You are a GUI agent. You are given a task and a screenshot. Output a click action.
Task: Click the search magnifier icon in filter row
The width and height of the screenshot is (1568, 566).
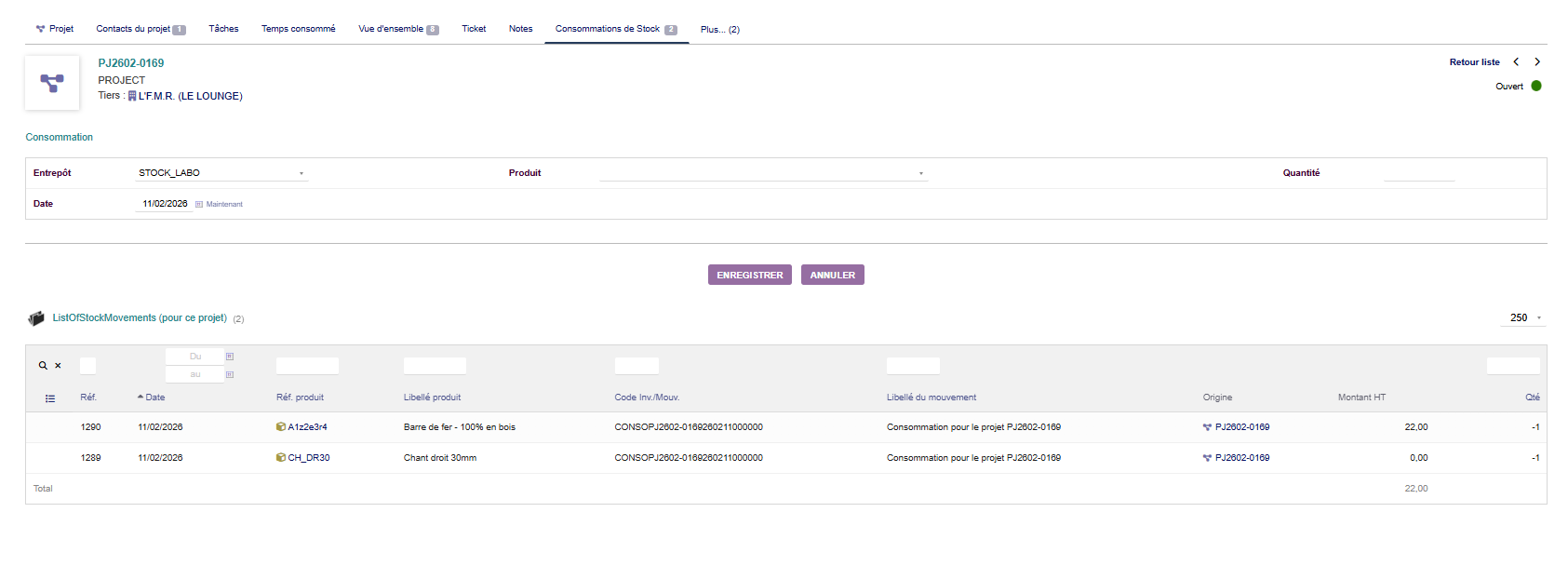pos(43,366)
